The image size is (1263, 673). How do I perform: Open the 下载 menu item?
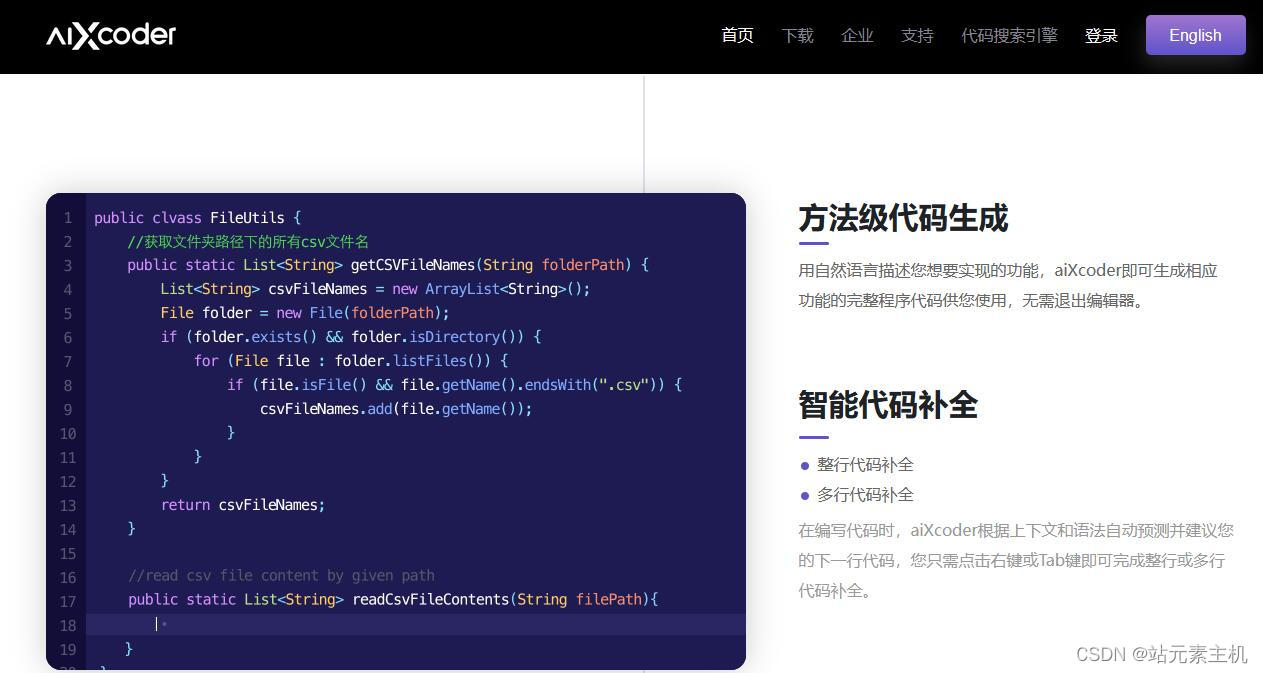click(797, 35)
